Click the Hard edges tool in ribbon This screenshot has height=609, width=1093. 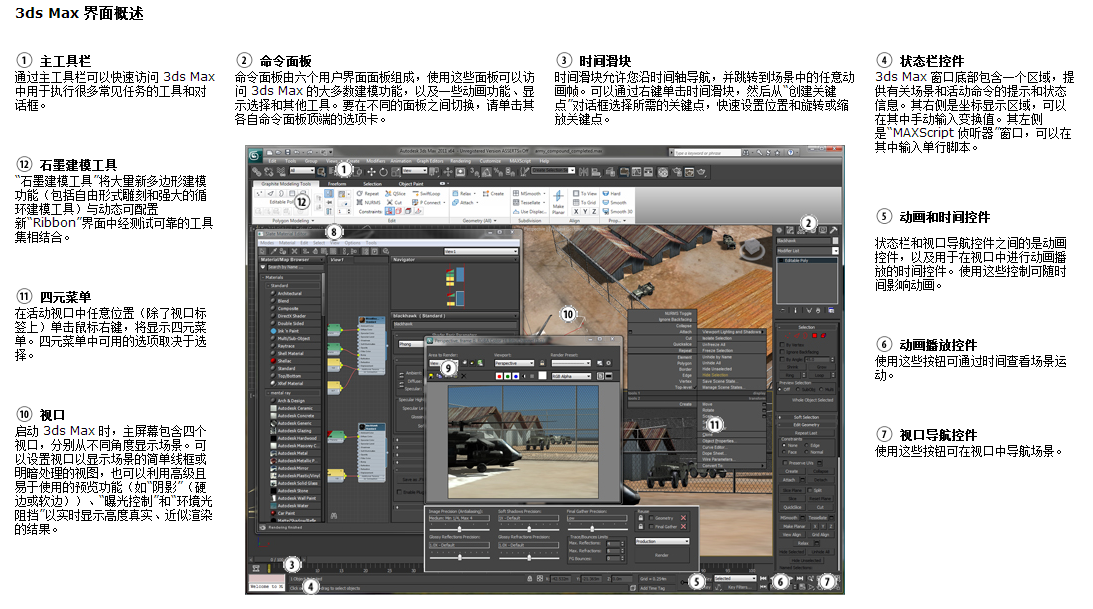pos(611,194)
